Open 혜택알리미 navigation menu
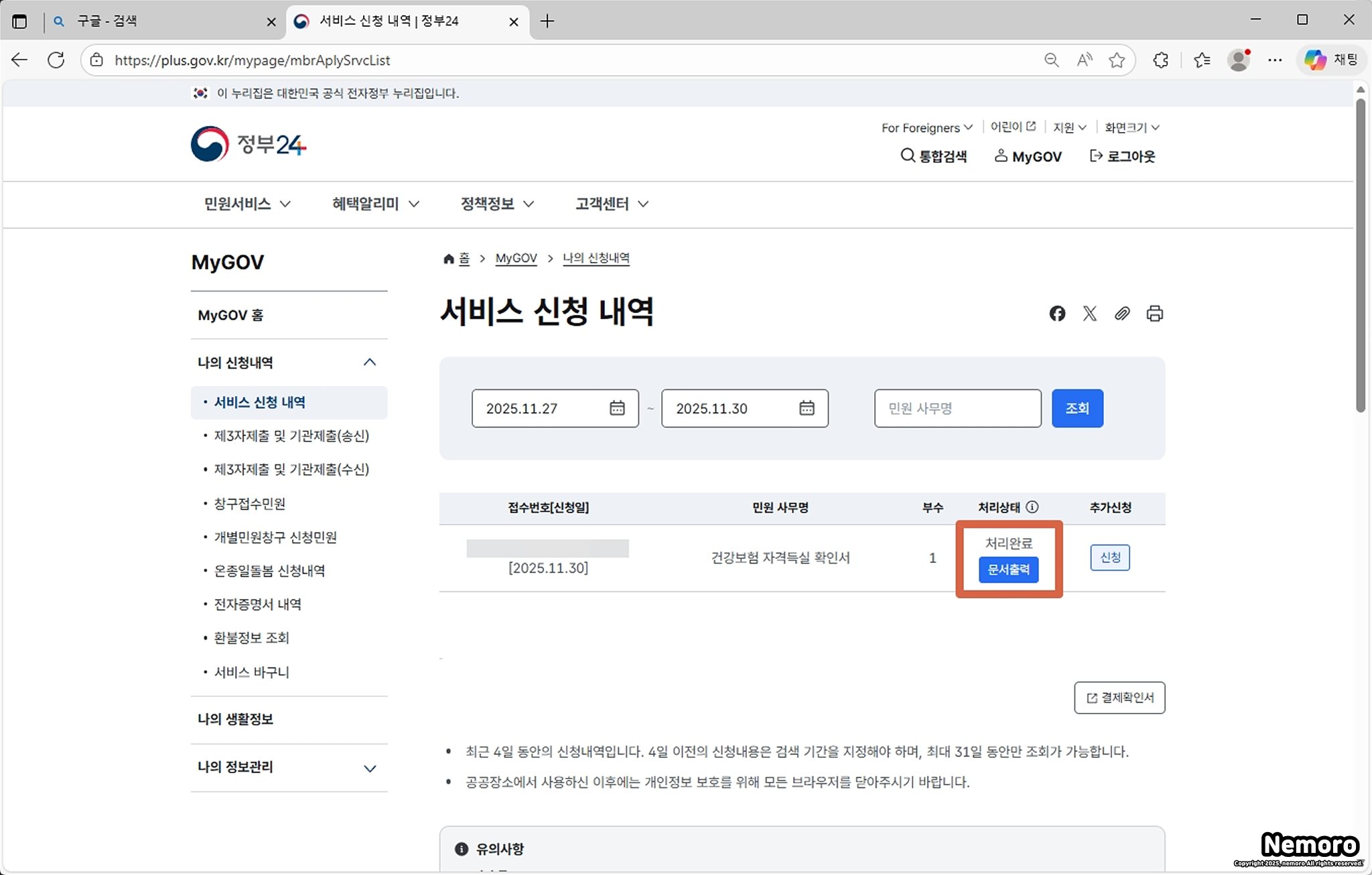The width and height of the screenshot is (1372, 875). (x=375, y=204)
